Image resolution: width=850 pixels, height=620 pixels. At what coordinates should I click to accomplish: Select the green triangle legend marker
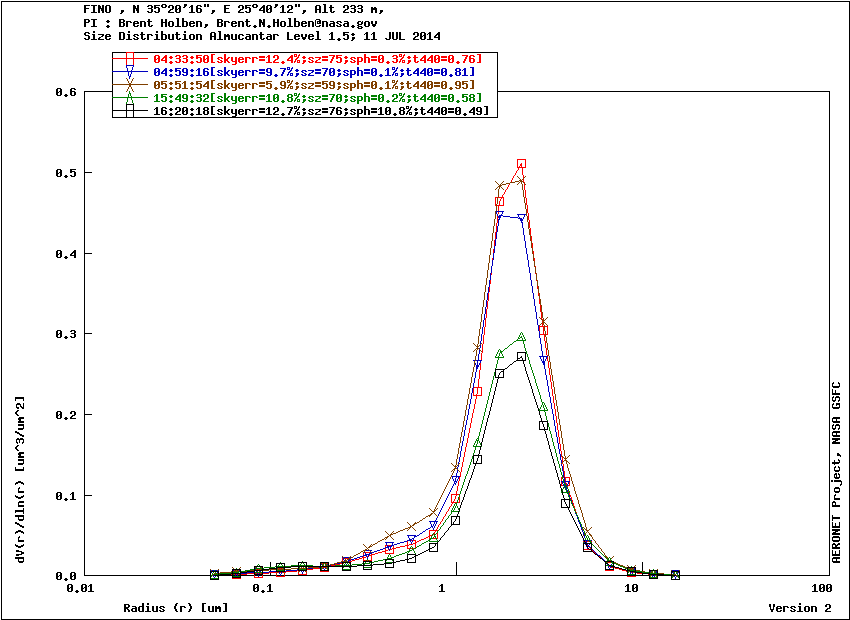click(x=130, y=98)
